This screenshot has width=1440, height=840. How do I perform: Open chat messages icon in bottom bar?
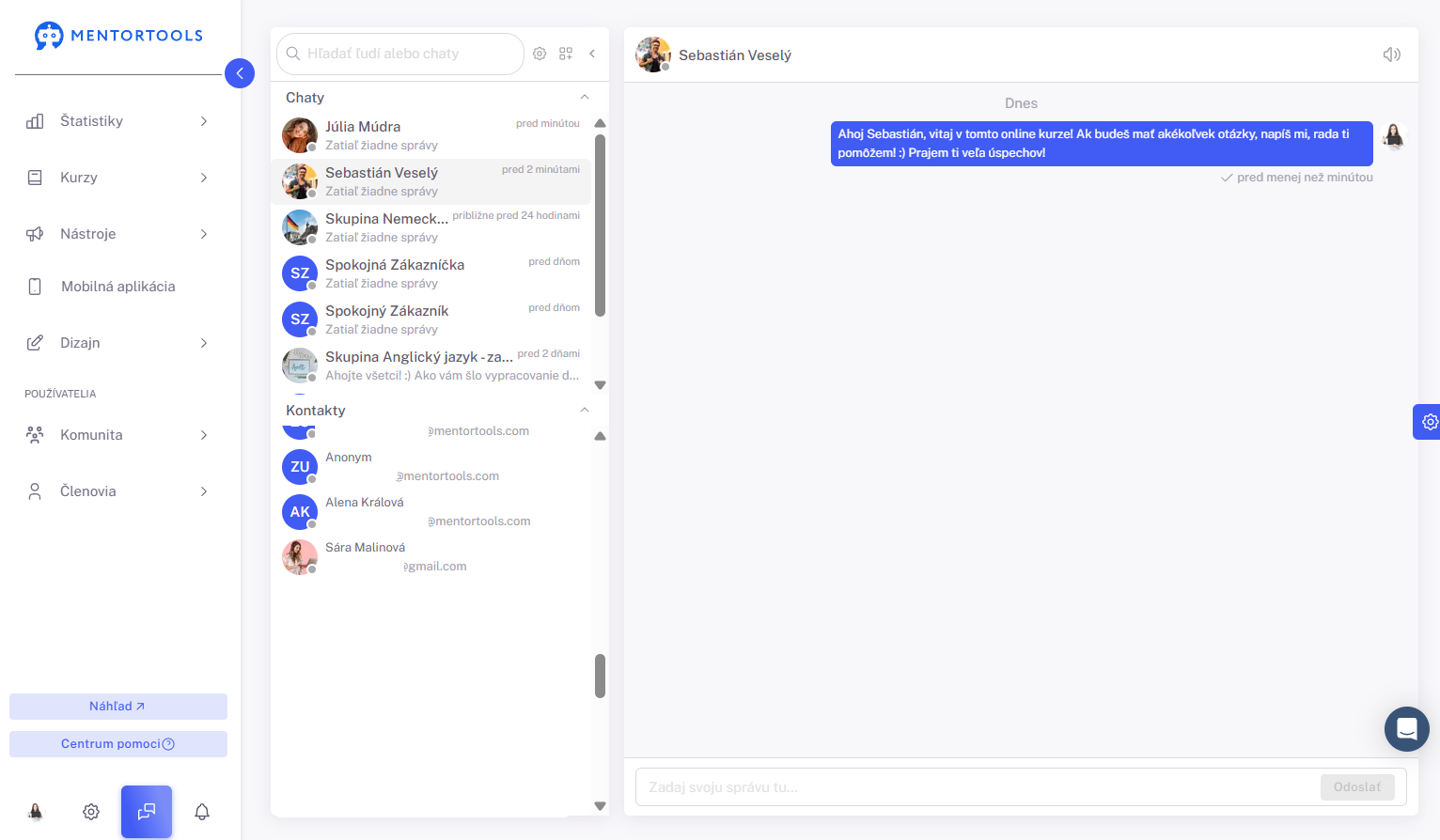[147, 812]
